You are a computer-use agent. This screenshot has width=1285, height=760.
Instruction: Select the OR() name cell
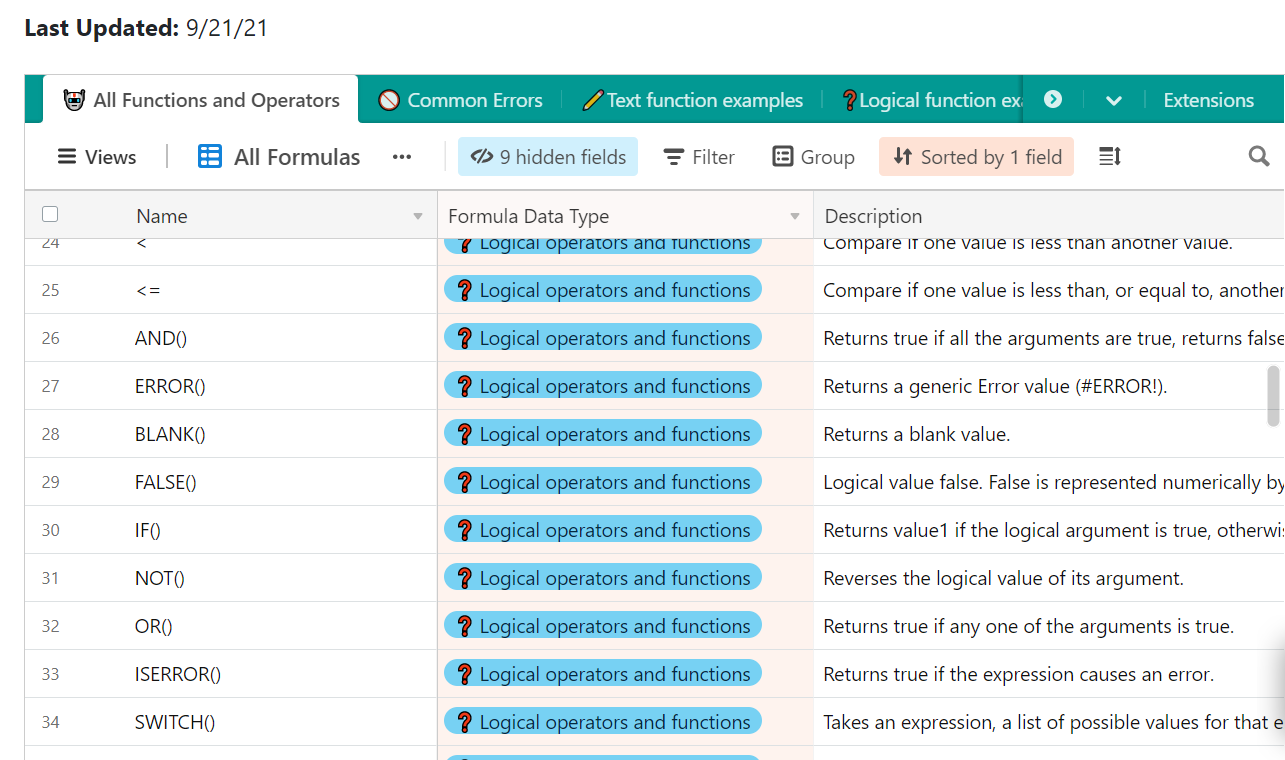(x=280, y=626)
